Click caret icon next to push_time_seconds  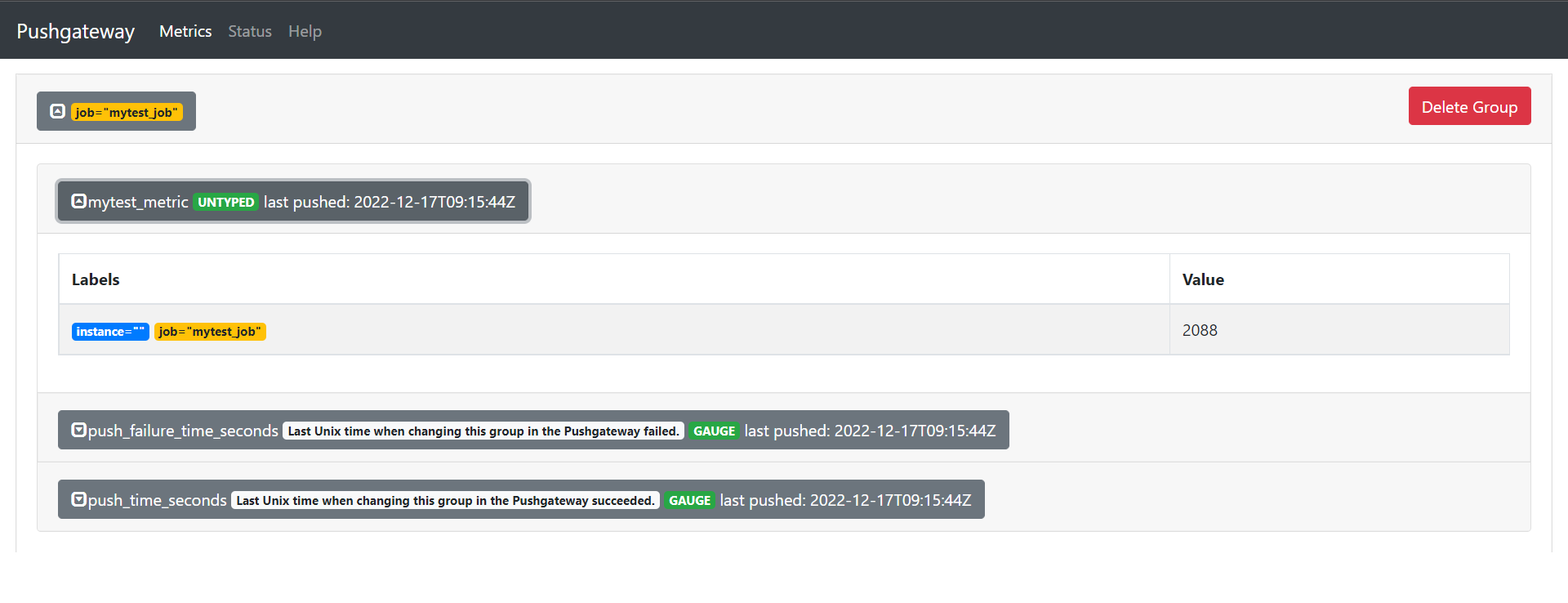click(78, 499)
